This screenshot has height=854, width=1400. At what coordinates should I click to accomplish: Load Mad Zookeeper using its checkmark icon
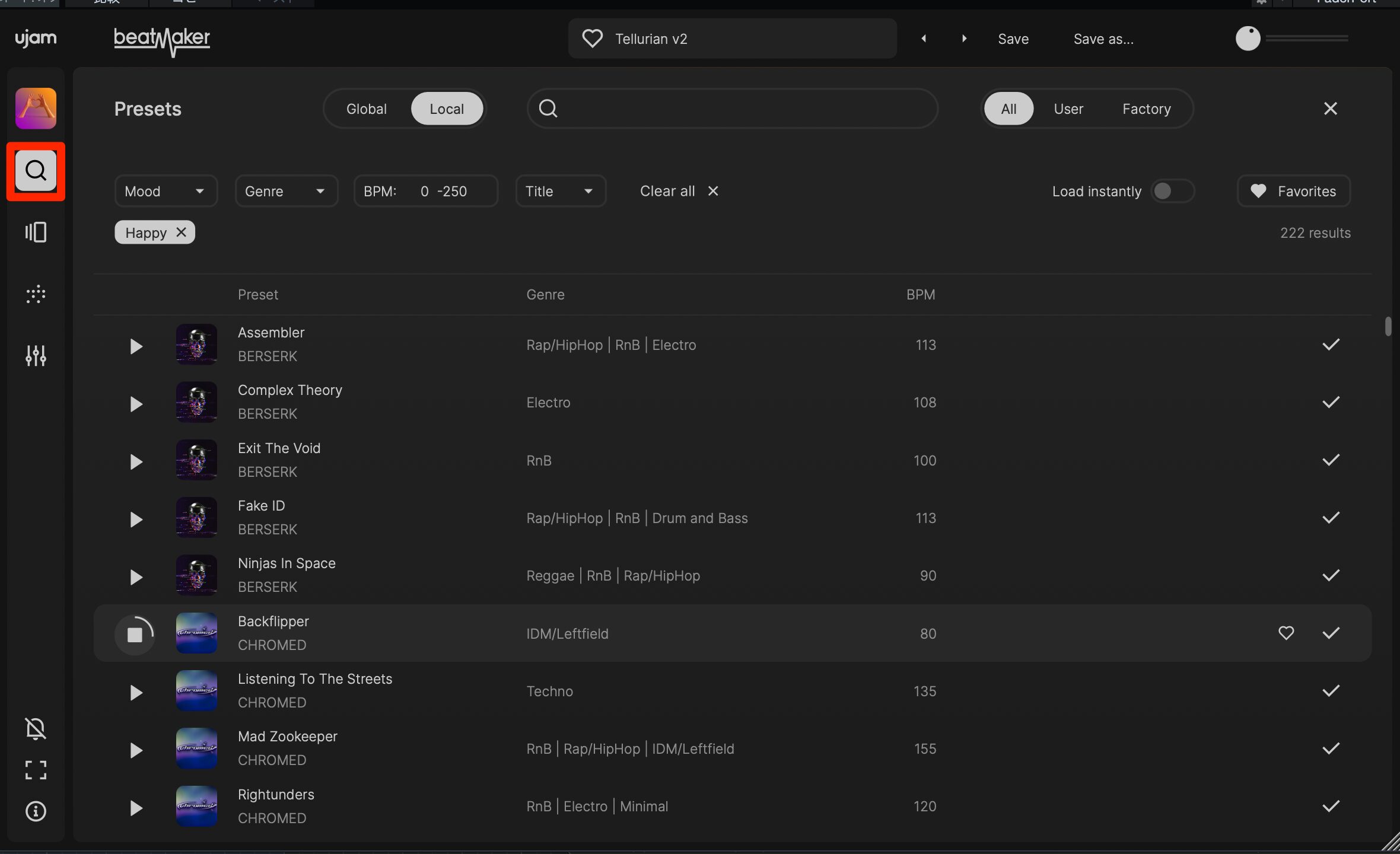point(1331,748)
